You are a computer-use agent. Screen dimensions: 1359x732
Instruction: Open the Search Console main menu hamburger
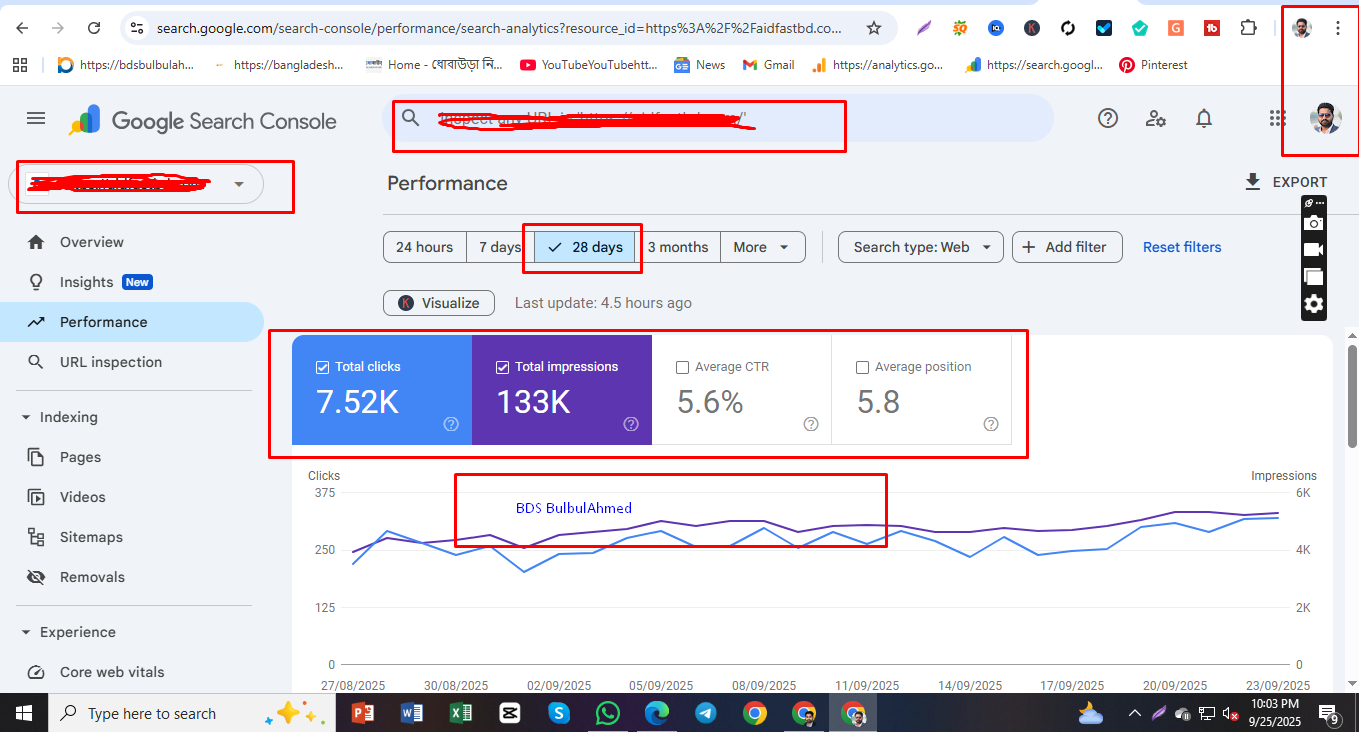[36, 119]
